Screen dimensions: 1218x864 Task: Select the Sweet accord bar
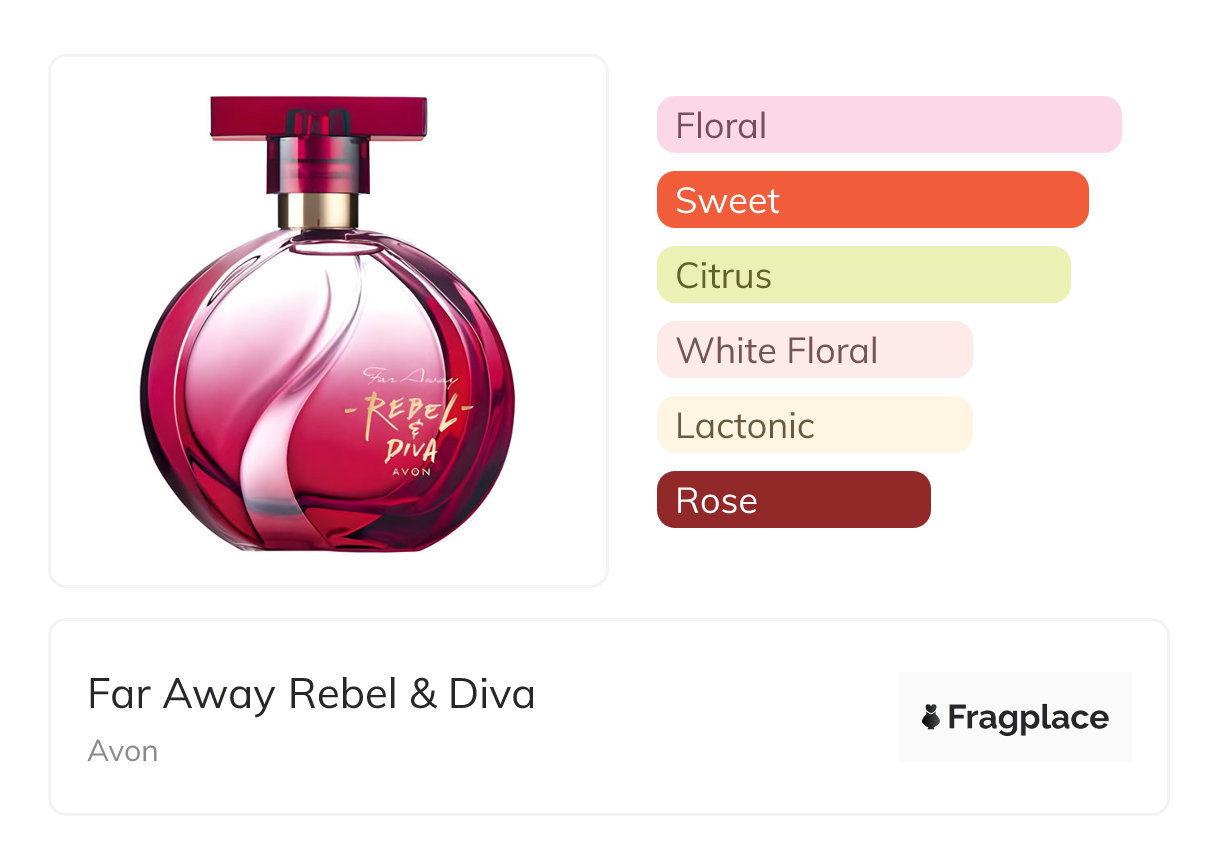tap(872, 200)
